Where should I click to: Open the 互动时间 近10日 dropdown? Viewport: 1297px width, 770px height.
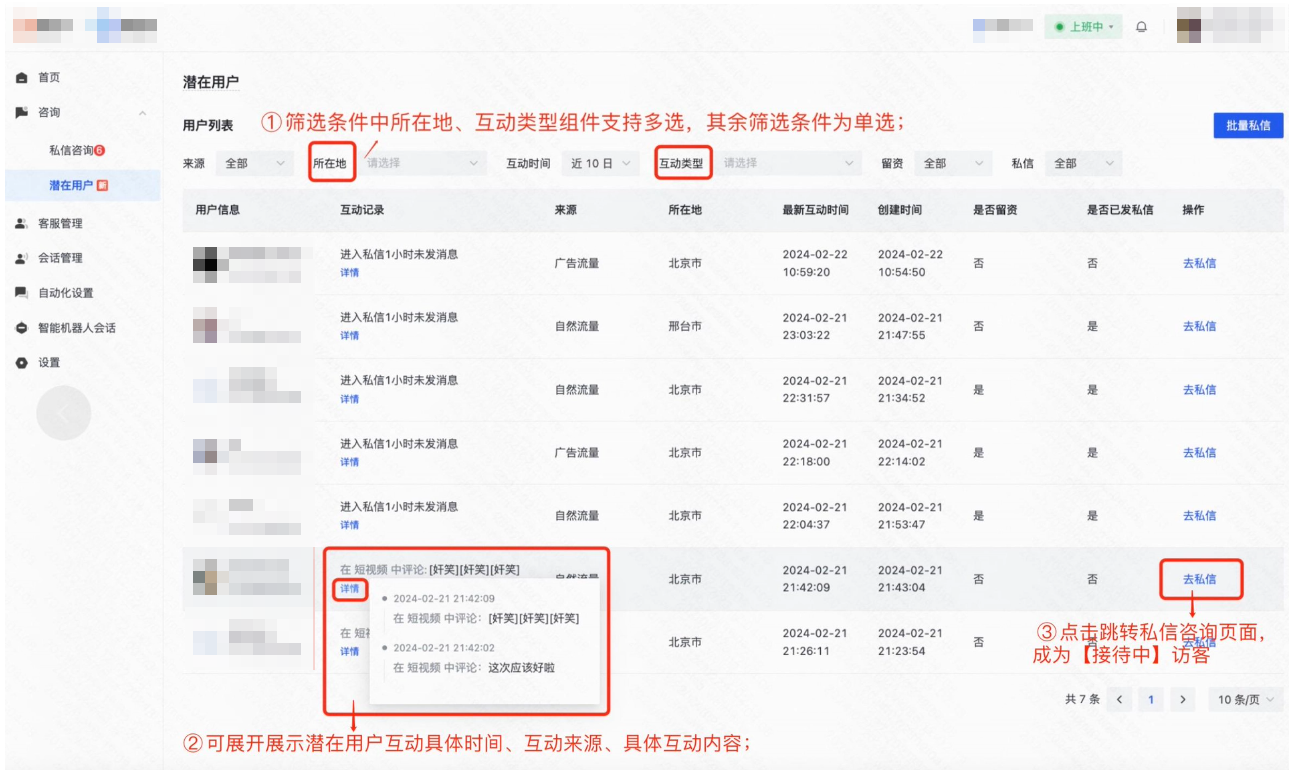pos(601,163)
